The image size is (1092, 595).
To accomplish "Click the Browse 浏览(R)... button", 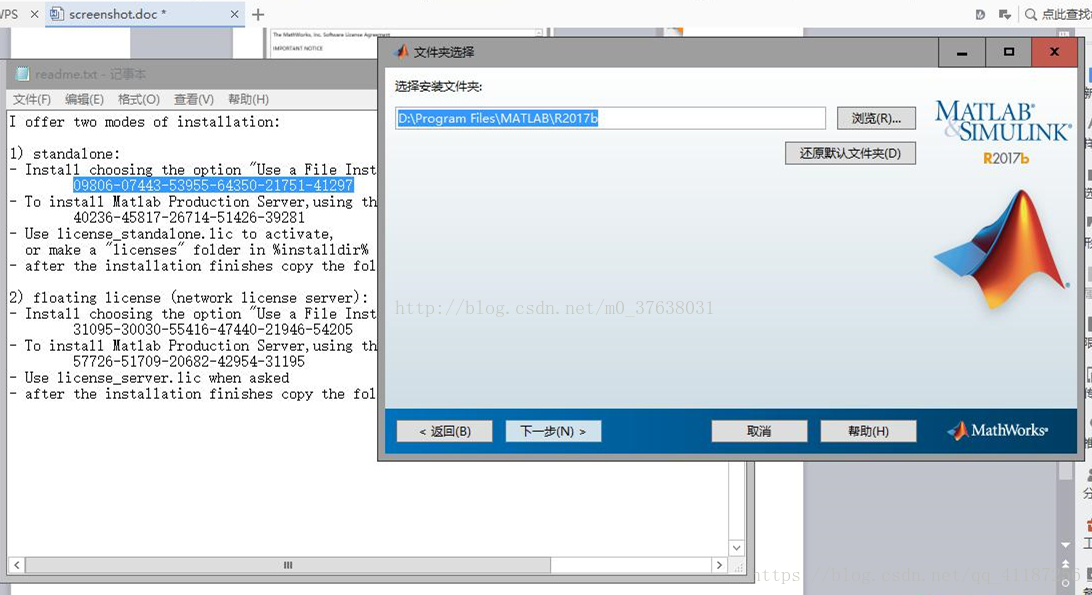I will (875, 118).
